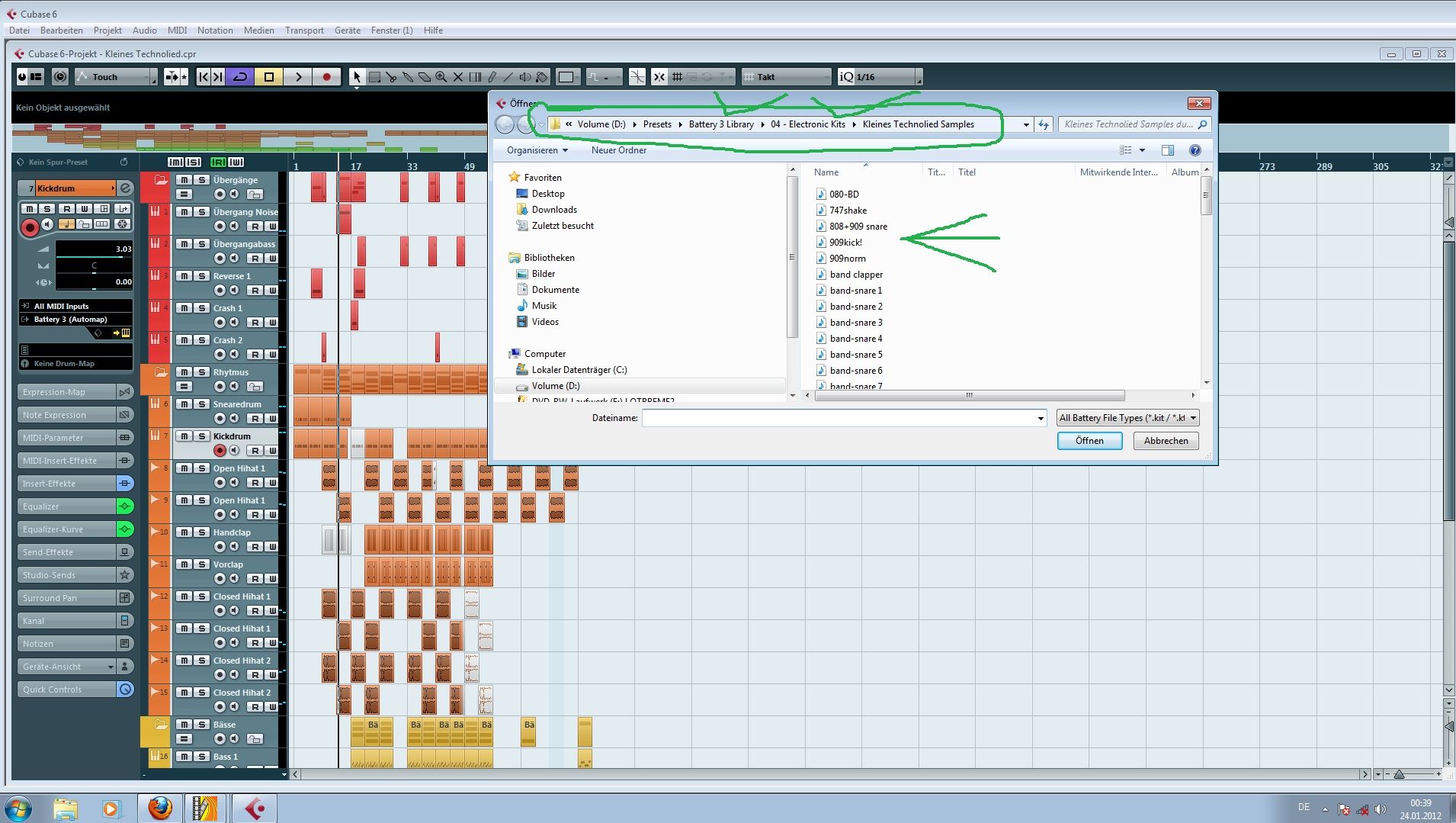This screenshot has height=823, width=1456.
Task: Open the MIDI menu
Action: [x=177, y=31]
